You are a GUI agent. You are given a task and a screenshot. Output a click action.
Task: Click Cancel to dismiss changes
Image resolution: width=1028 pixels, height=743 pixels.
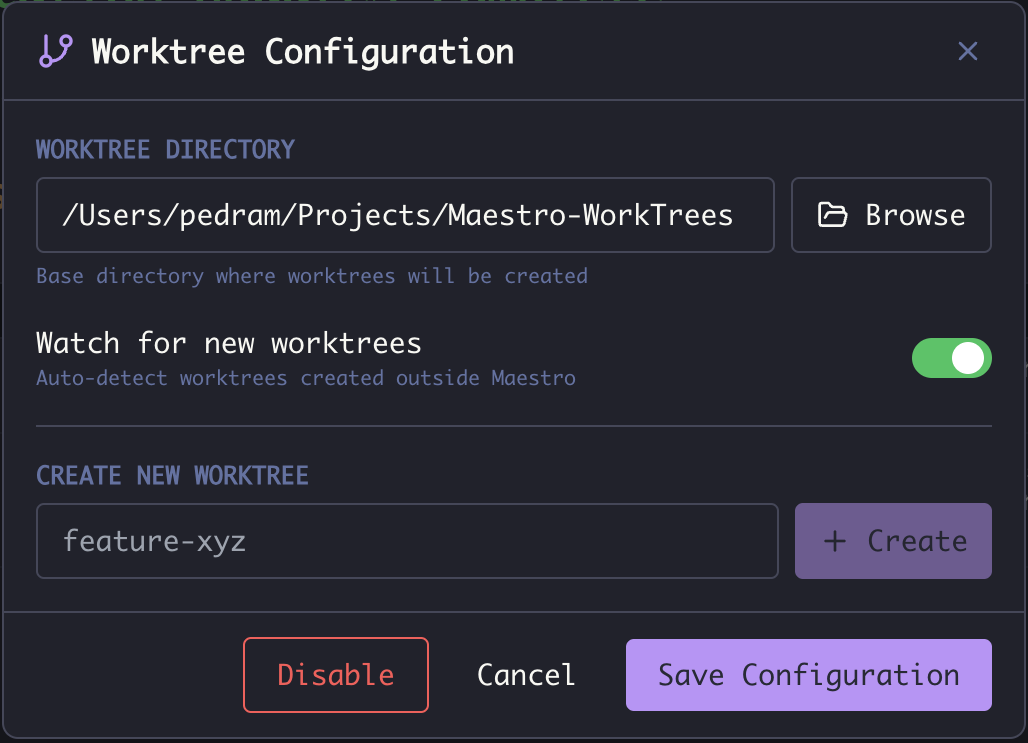(525, 674)
